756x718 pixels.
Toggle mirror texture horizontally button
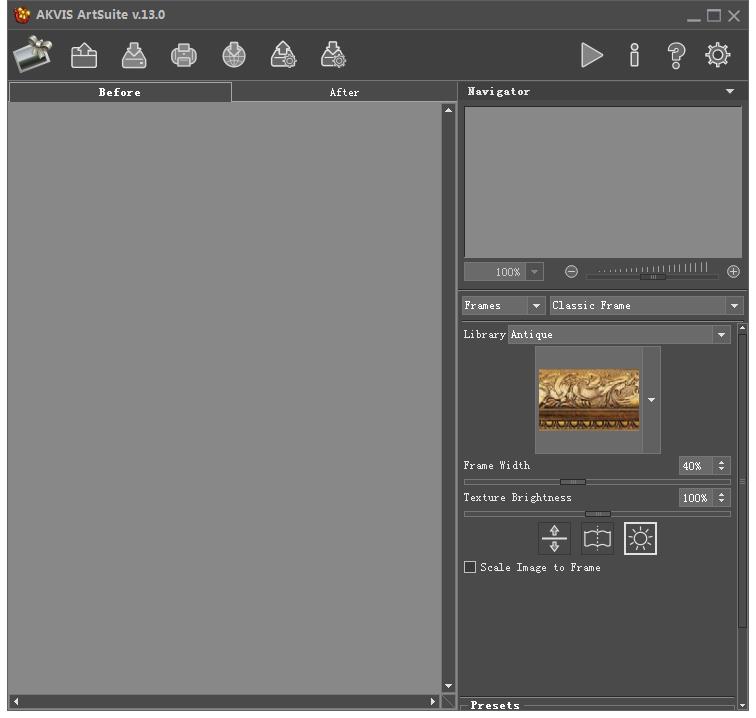click(597, 539)
